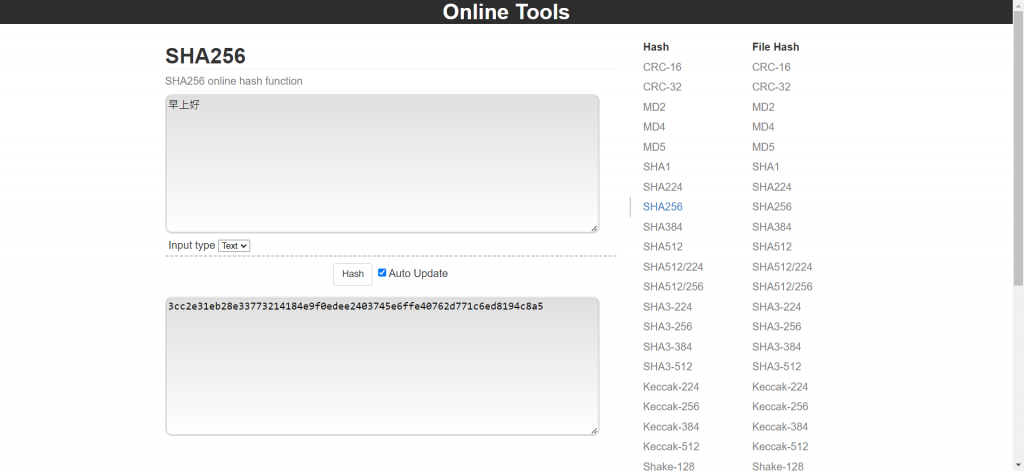Open SHA3-512 in Hash column

coord(667,366)
